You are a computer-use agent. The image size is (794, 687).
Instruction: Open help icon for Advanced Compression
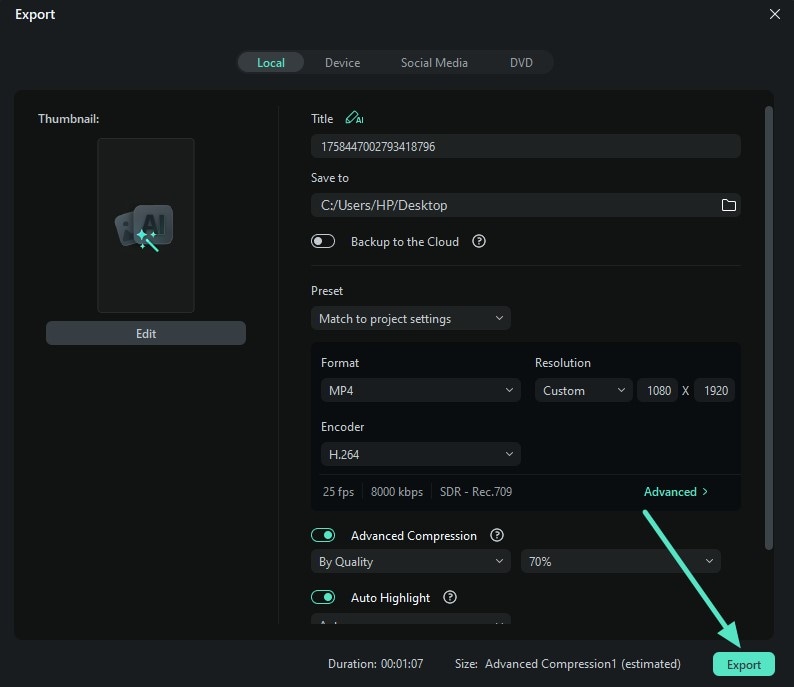pos(497,535)
